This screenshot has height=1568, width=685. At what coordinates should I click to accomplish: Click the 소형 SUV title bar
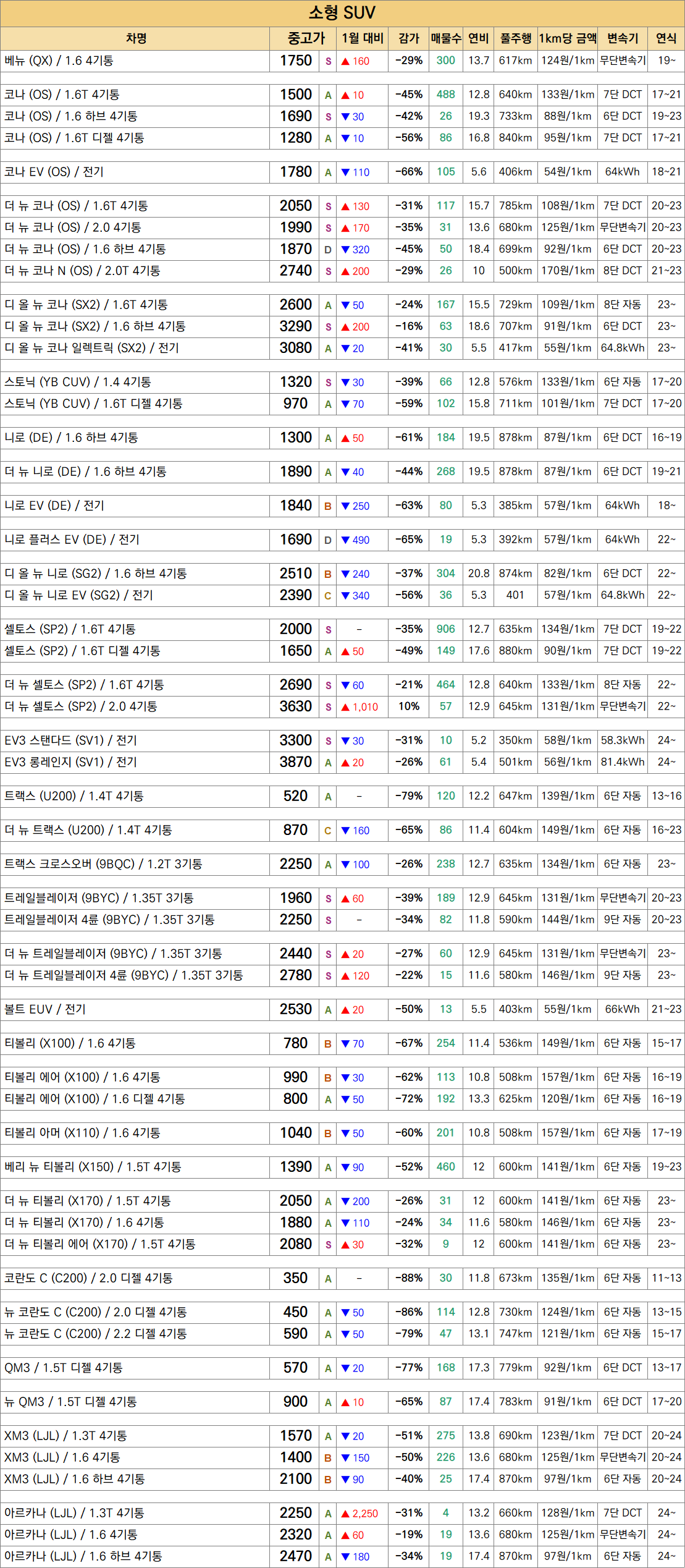pos(342,13)
